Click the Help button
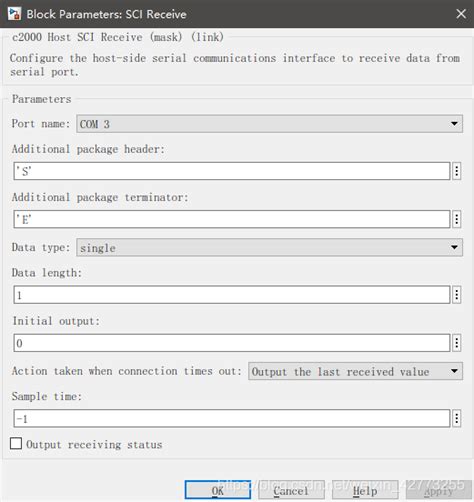 coord(365,490)
